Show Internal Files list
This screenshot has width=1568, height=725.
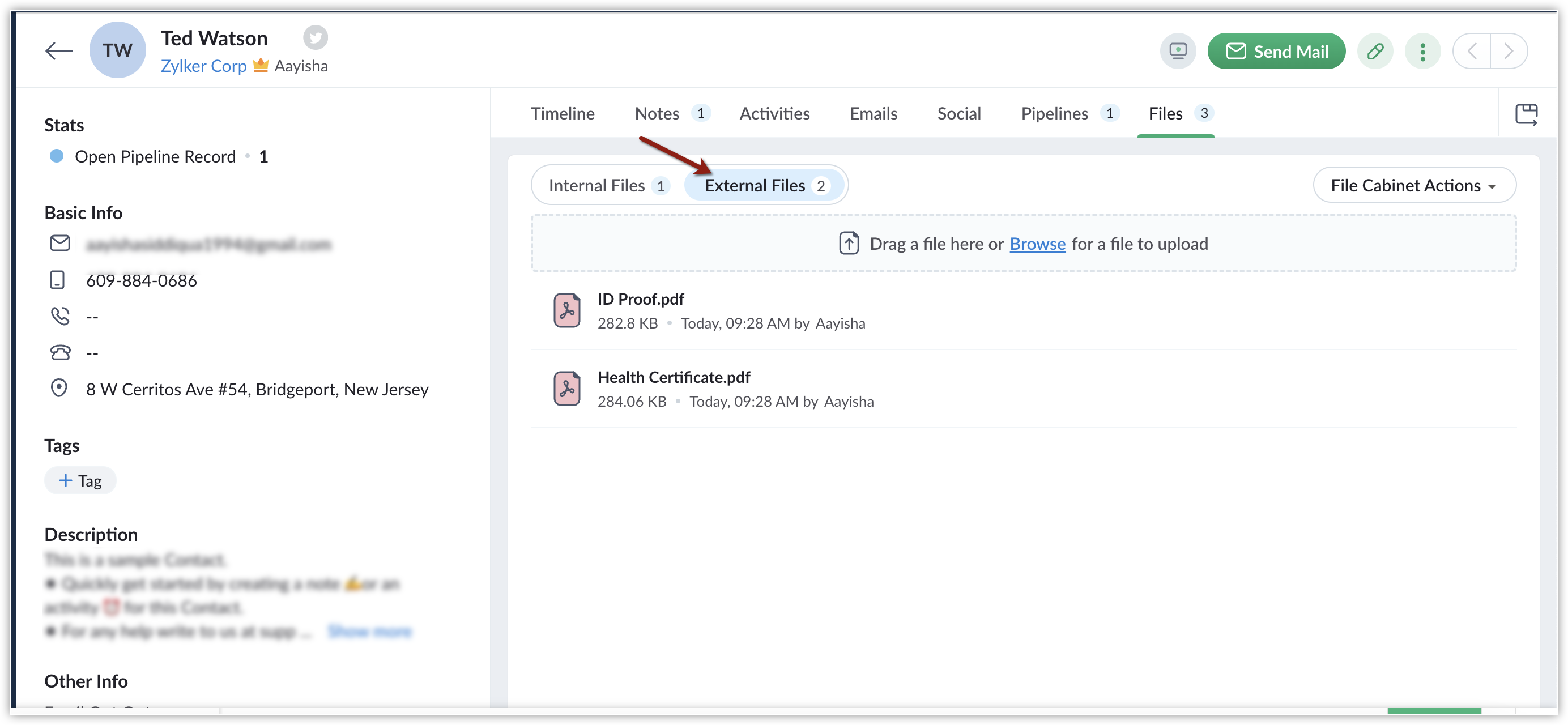coord(609,185)
